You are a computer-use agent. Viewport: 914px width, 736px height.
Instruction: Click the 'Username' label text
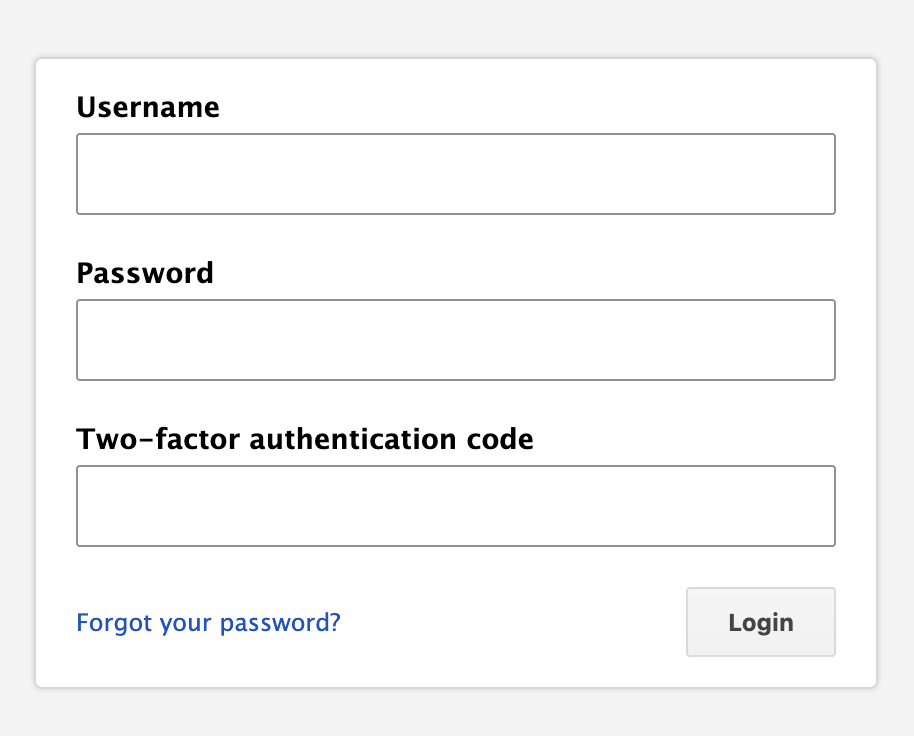coord(148,107)
